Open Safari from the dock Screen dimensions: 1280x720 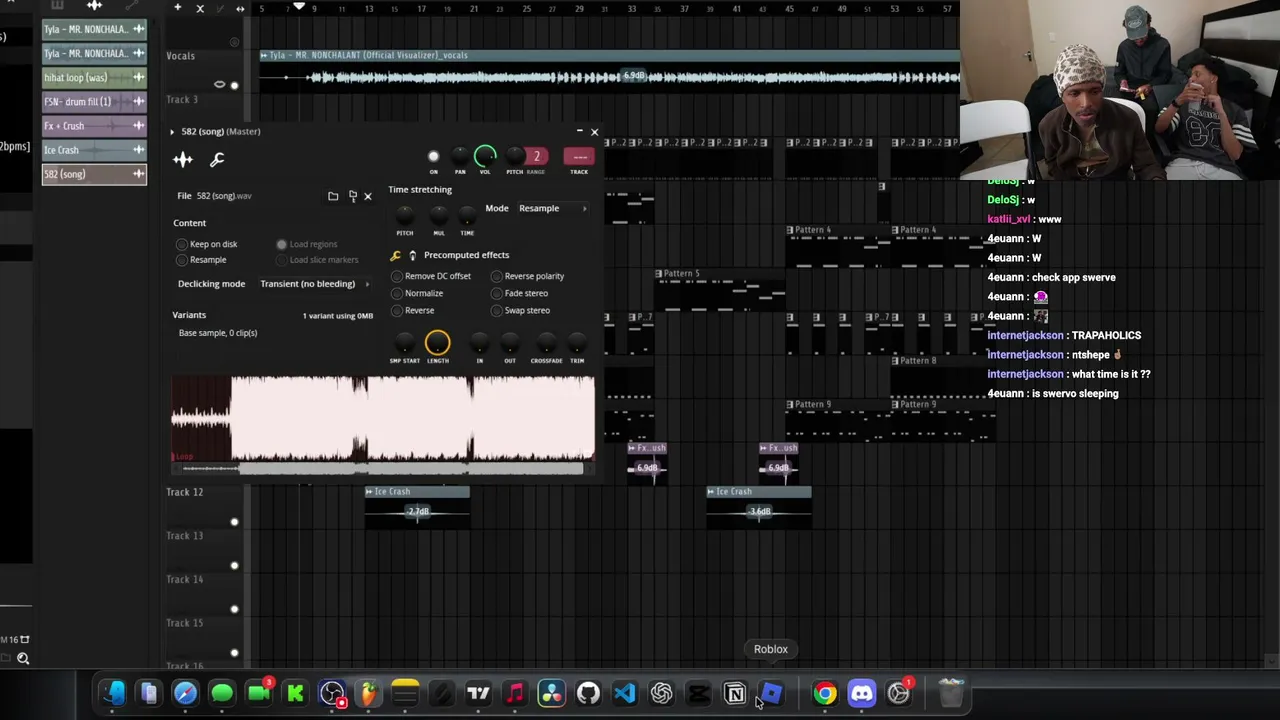point(185,693)
